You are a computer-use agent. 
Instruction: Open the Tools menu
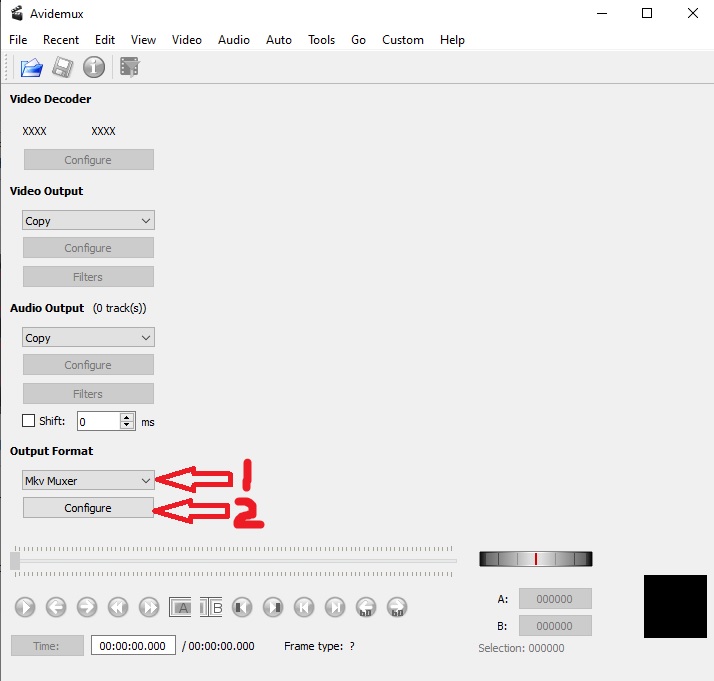coord(321,40)
